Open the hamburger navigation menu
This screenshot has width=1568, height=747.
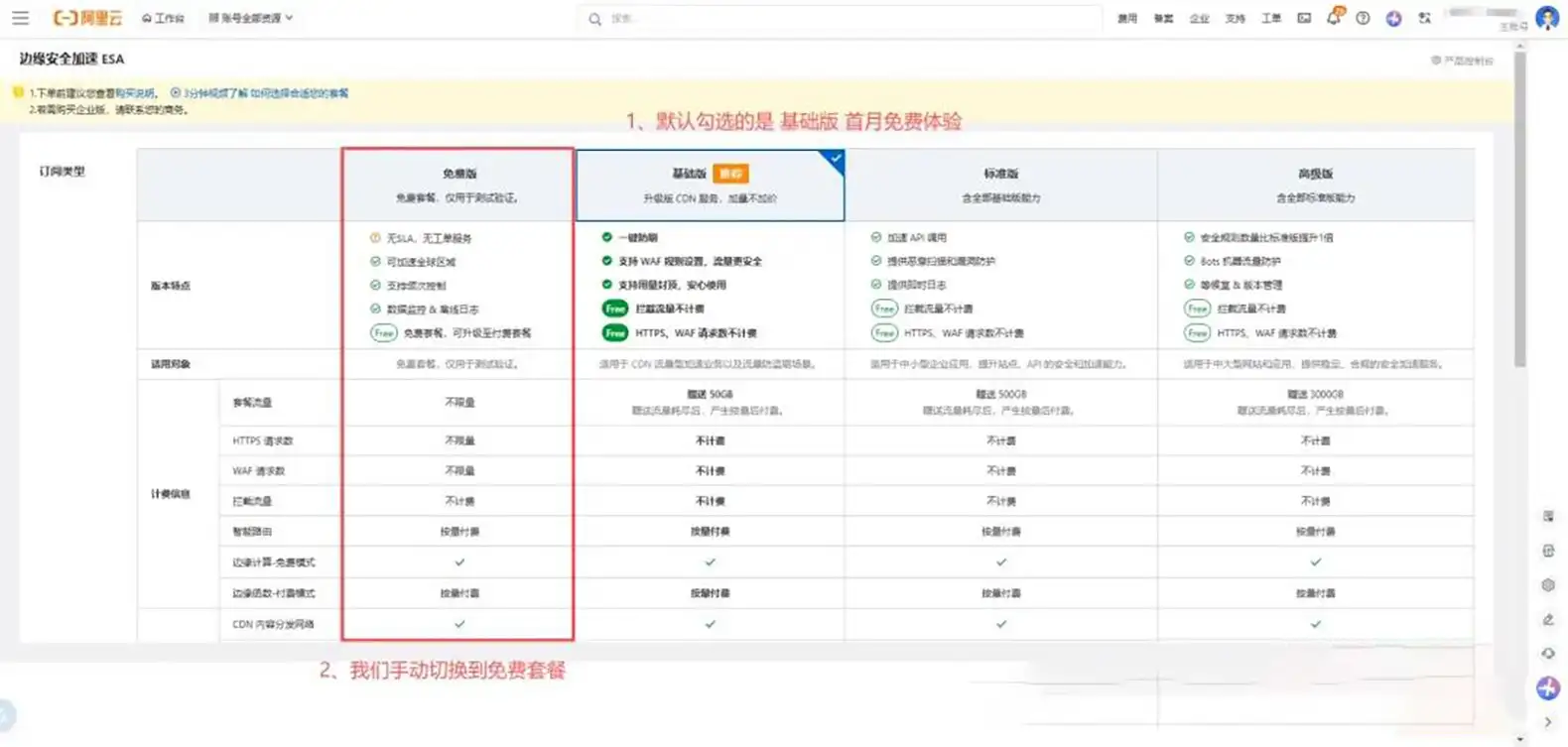tap(20, 18)
